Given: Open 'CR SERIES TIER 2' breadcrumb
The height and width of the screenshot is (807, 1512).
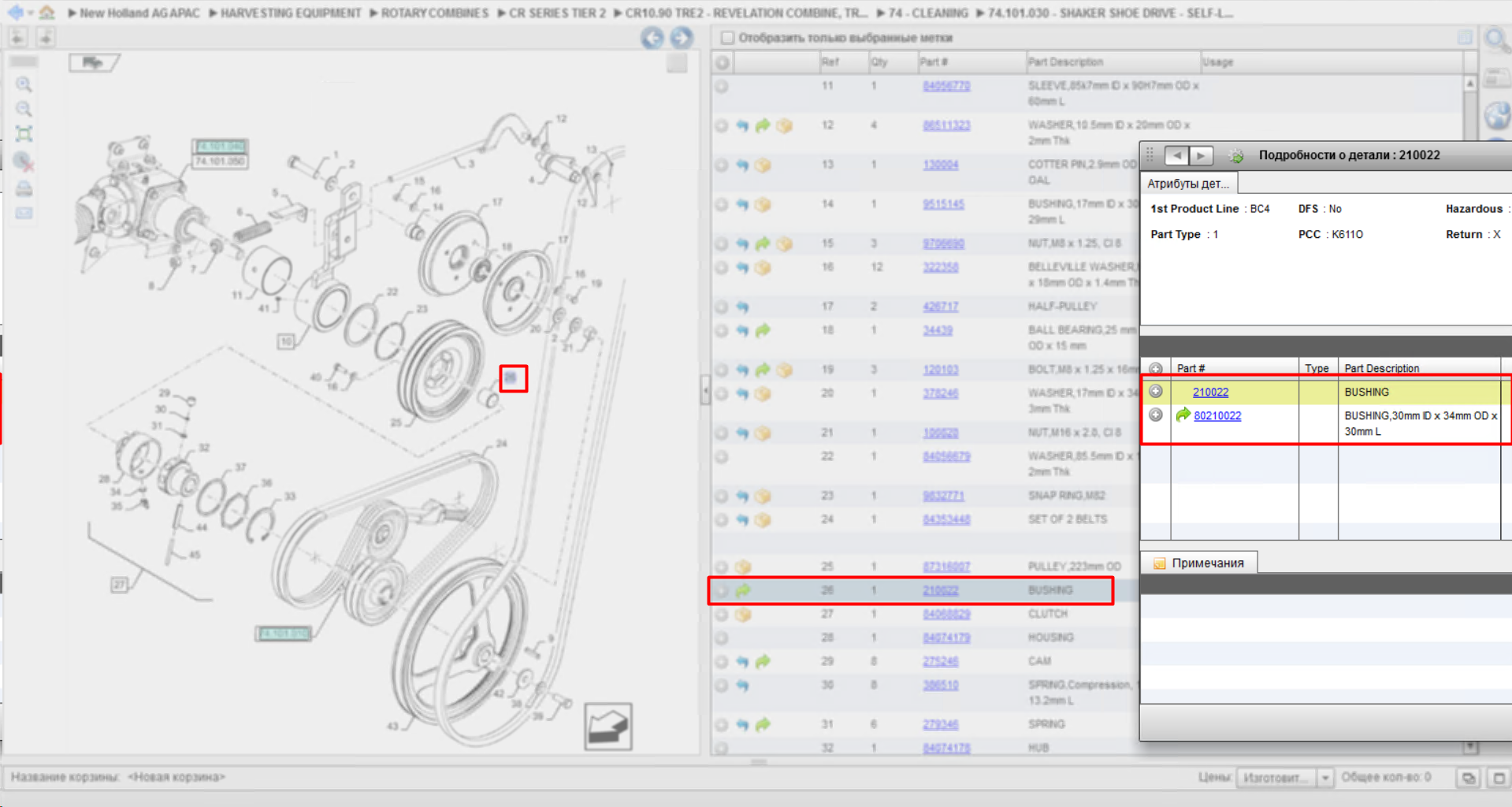Looking at the screenshot, I should coord(558,13).
